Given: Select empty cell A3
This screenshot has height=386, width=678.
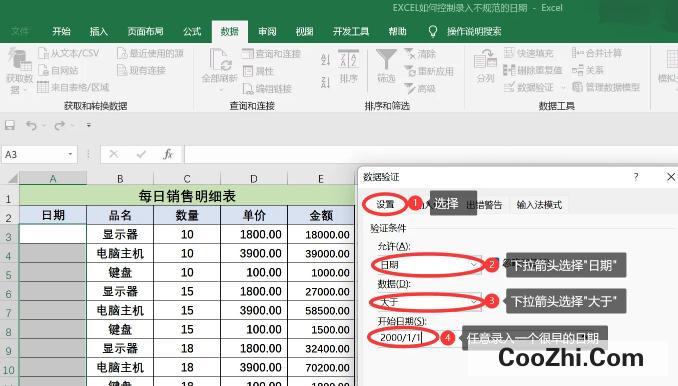Looking at the screenshot, I should (53, 234).
